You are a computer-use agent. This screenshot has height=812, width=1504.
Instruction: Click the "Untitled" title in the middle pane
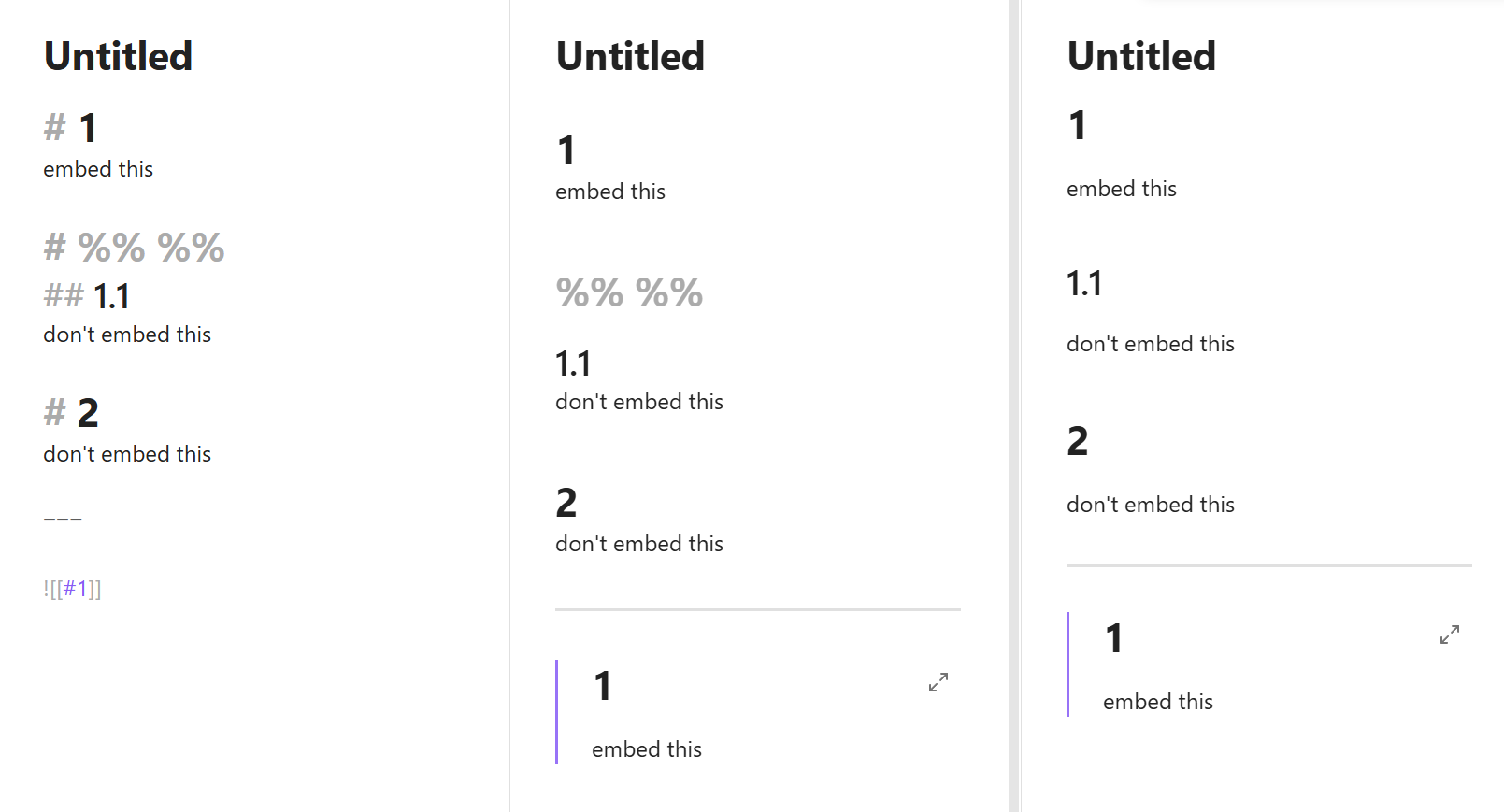coord(630,56)
